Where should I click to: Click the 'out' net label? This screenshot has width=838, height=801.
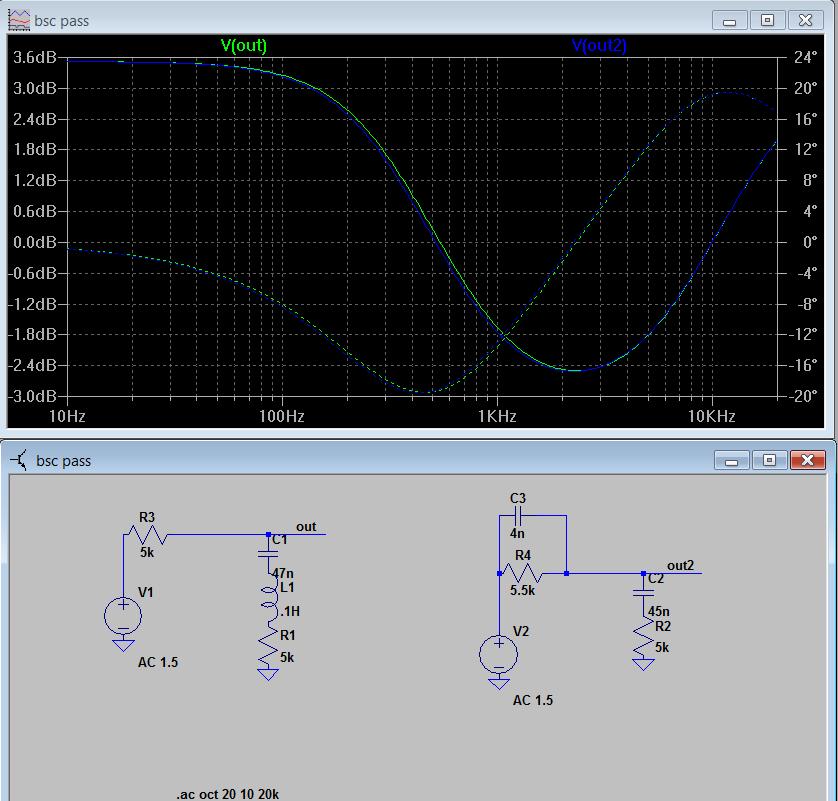pyautogui.click(x=306, y=527)
